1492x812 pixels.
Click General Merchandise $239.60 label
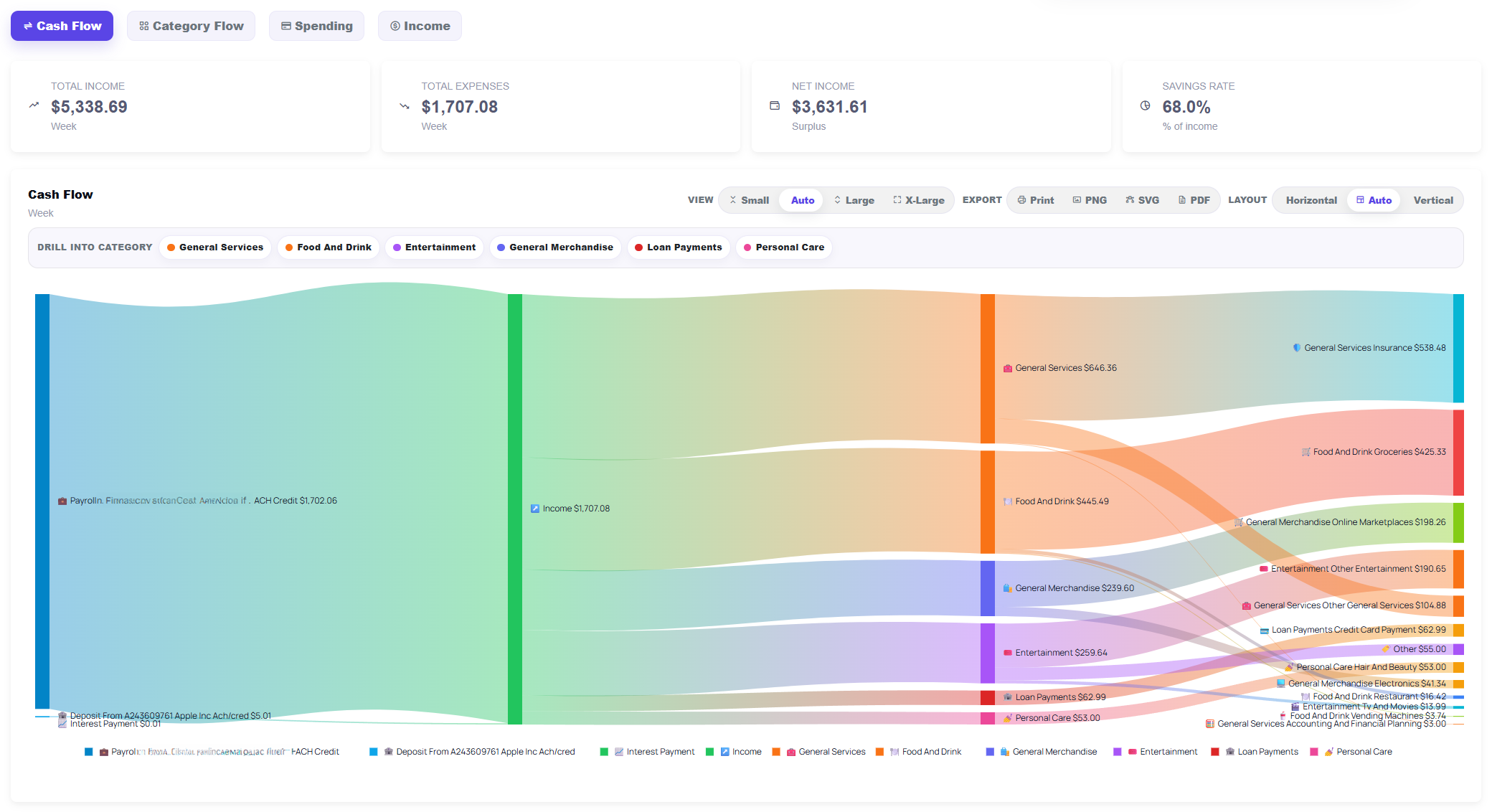pos(1069,588)
